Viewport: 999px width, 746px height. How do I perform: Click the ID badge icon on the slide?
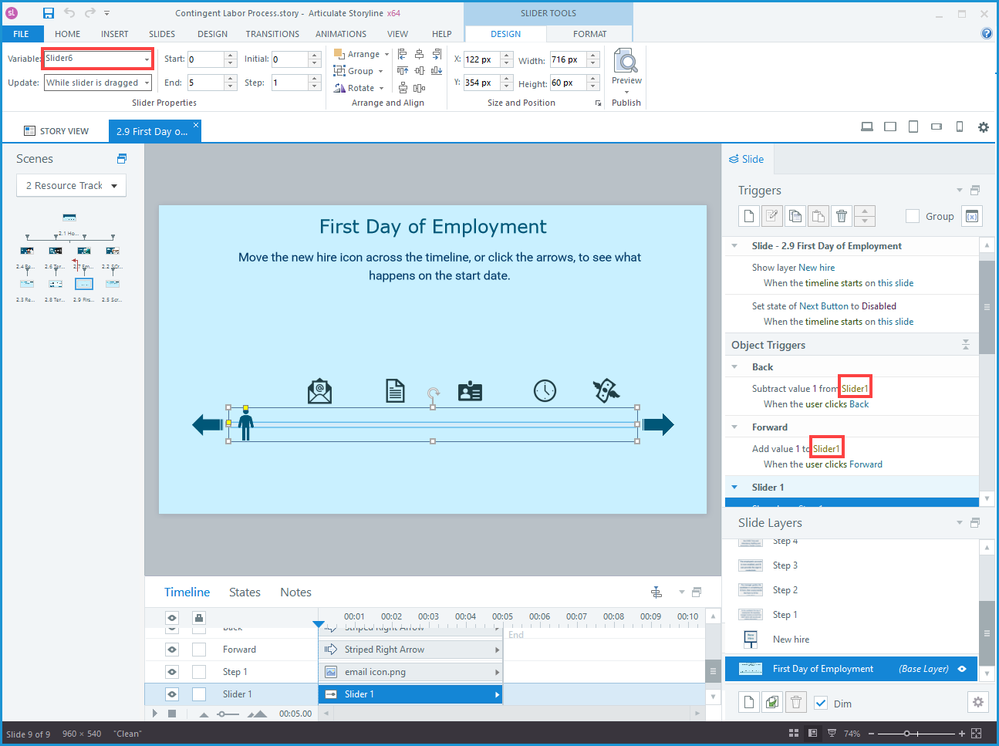tap(470, 391)
